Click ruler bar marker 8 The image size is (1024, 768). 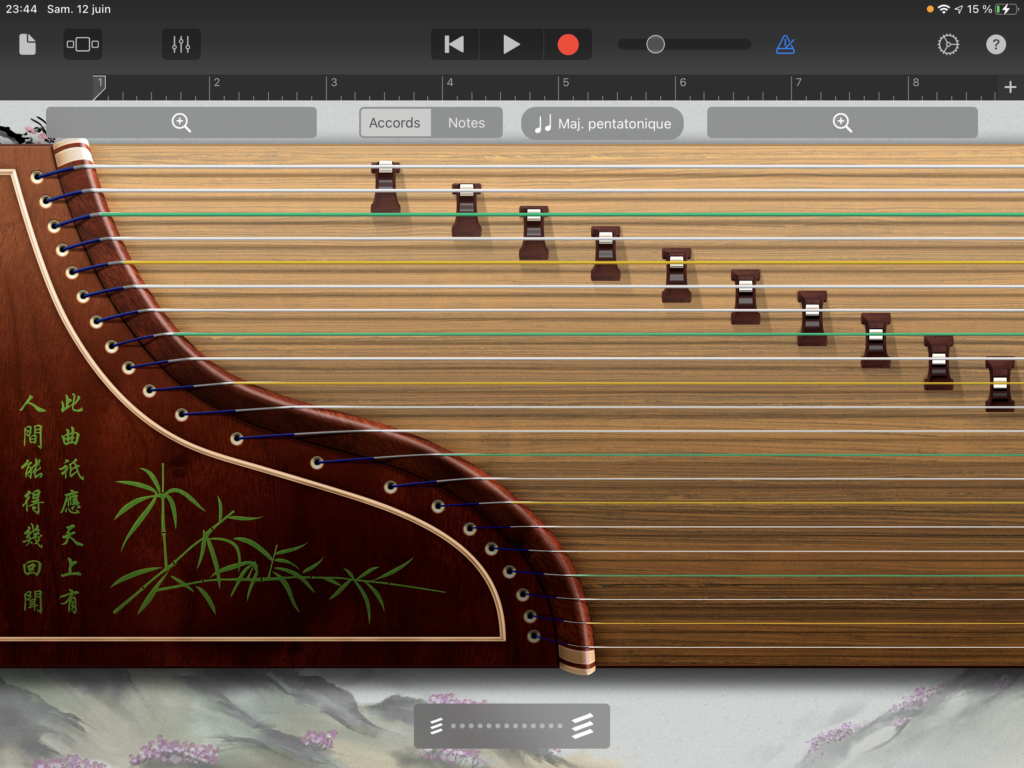(x=916, y=84)
